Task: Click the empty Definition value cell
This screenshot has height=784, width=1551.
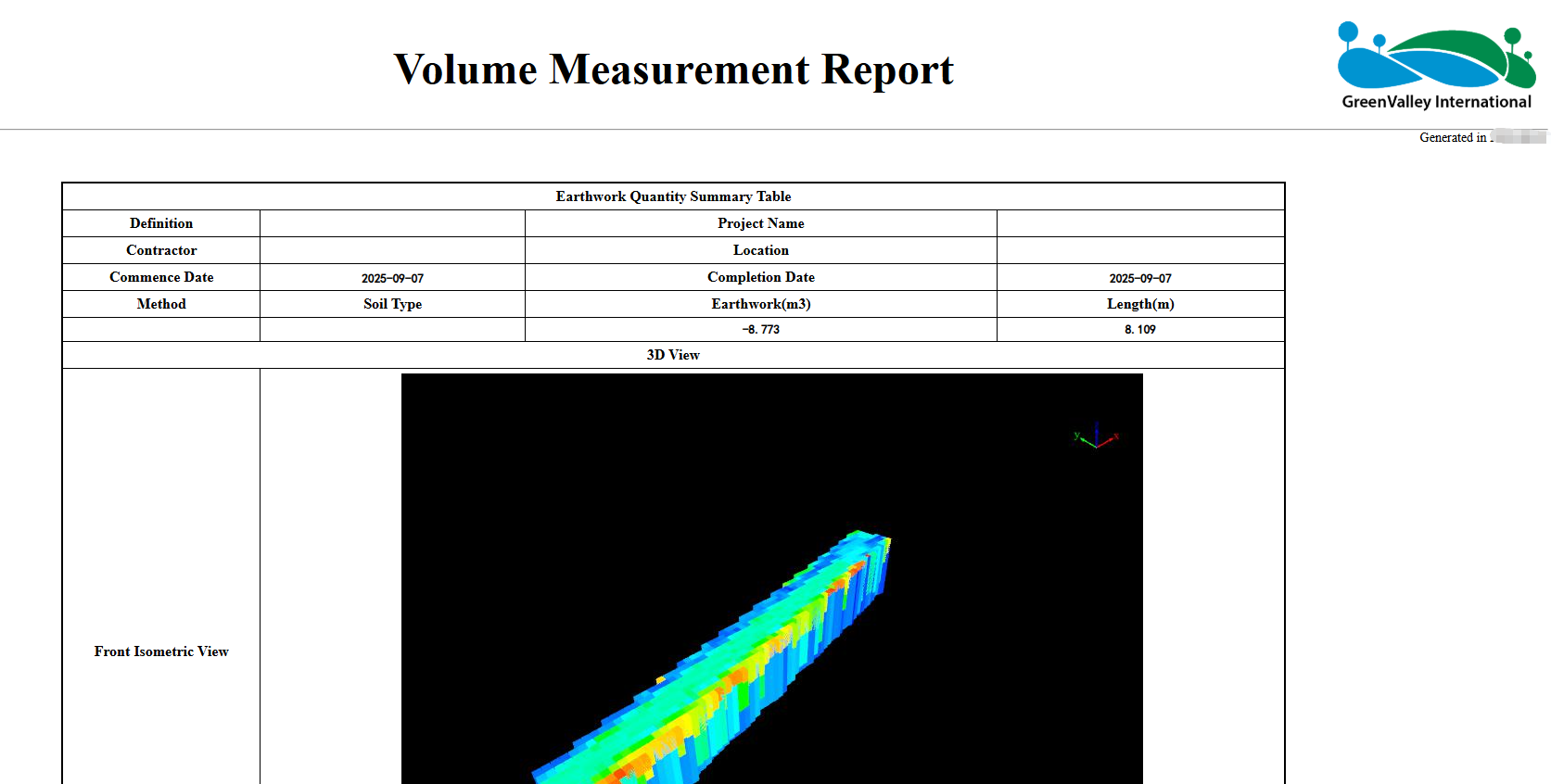Action: click(x=392, y=223)
